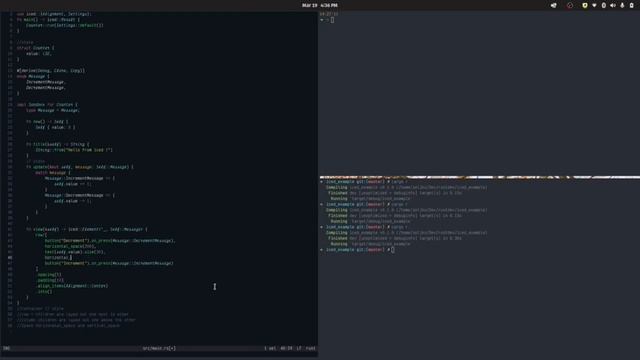Click the struct Counter line
The image size is (640, 360).
(36, 48)
